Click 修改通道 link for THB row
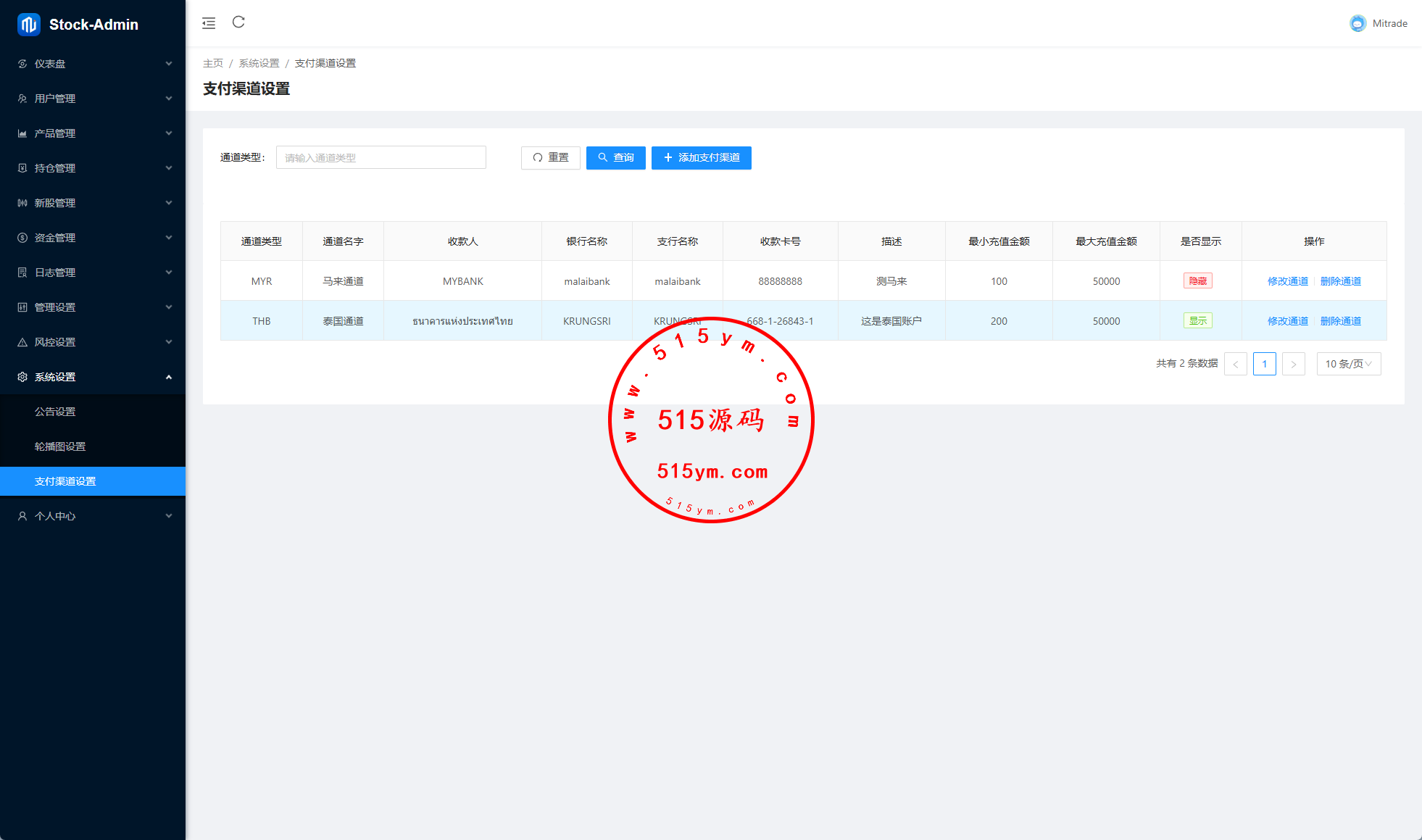The width and height of the screenshot is (1422, 840). (x=1287, y=321)
